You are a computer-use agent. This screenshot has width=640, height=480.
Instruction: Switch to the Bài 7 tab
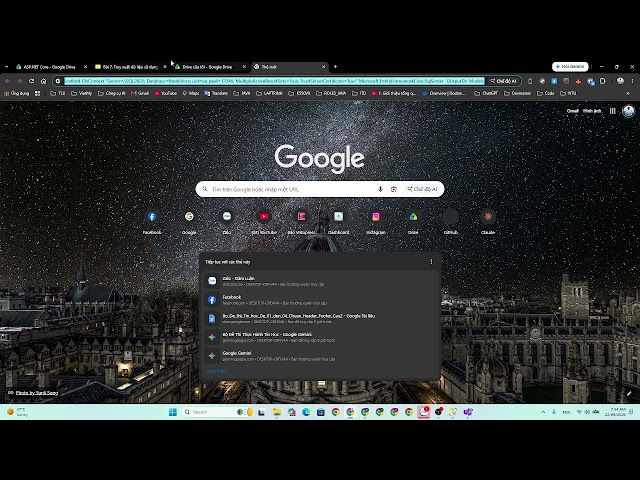coord(131,67)
